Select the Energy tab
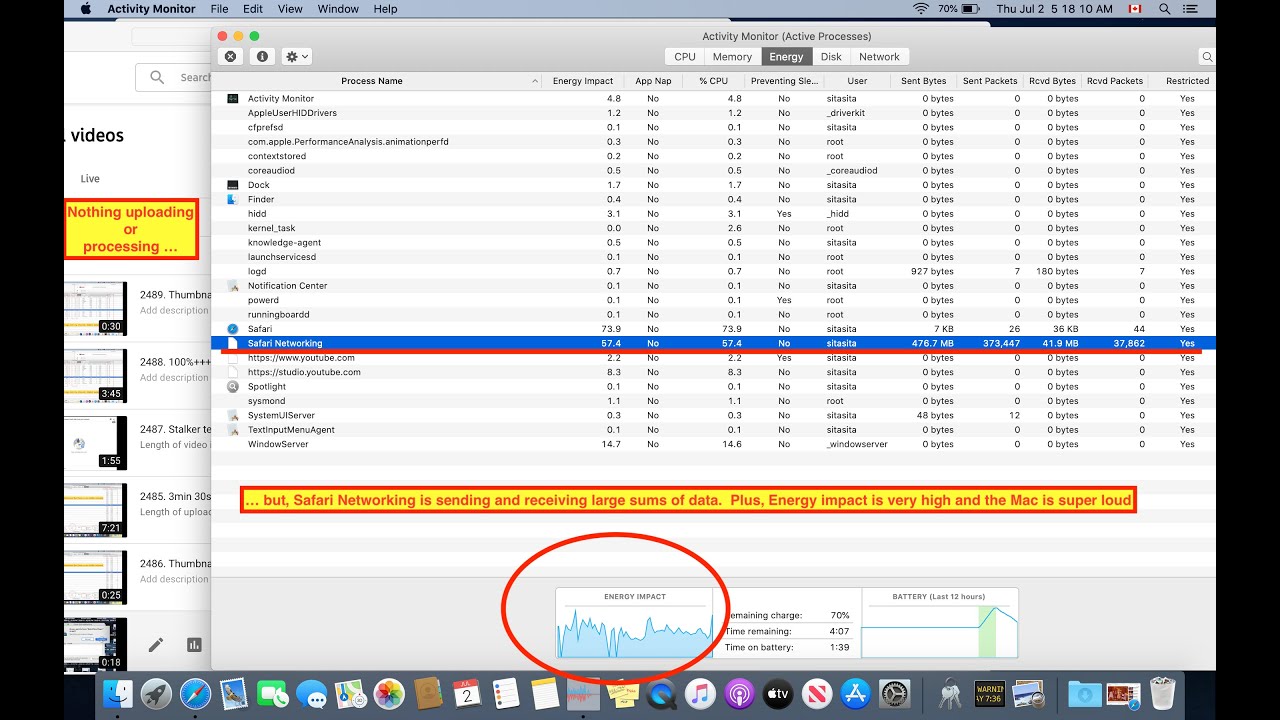 click(786, 57)
